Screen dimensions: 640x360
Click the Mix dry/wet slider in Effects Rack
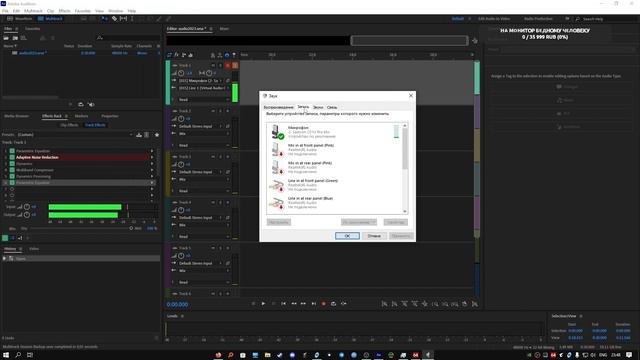[81, 229]
